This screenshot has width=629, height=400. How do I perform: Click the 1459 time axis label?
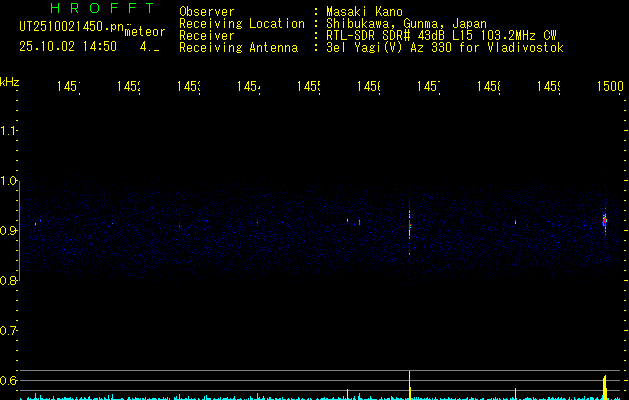pos(549,87)
